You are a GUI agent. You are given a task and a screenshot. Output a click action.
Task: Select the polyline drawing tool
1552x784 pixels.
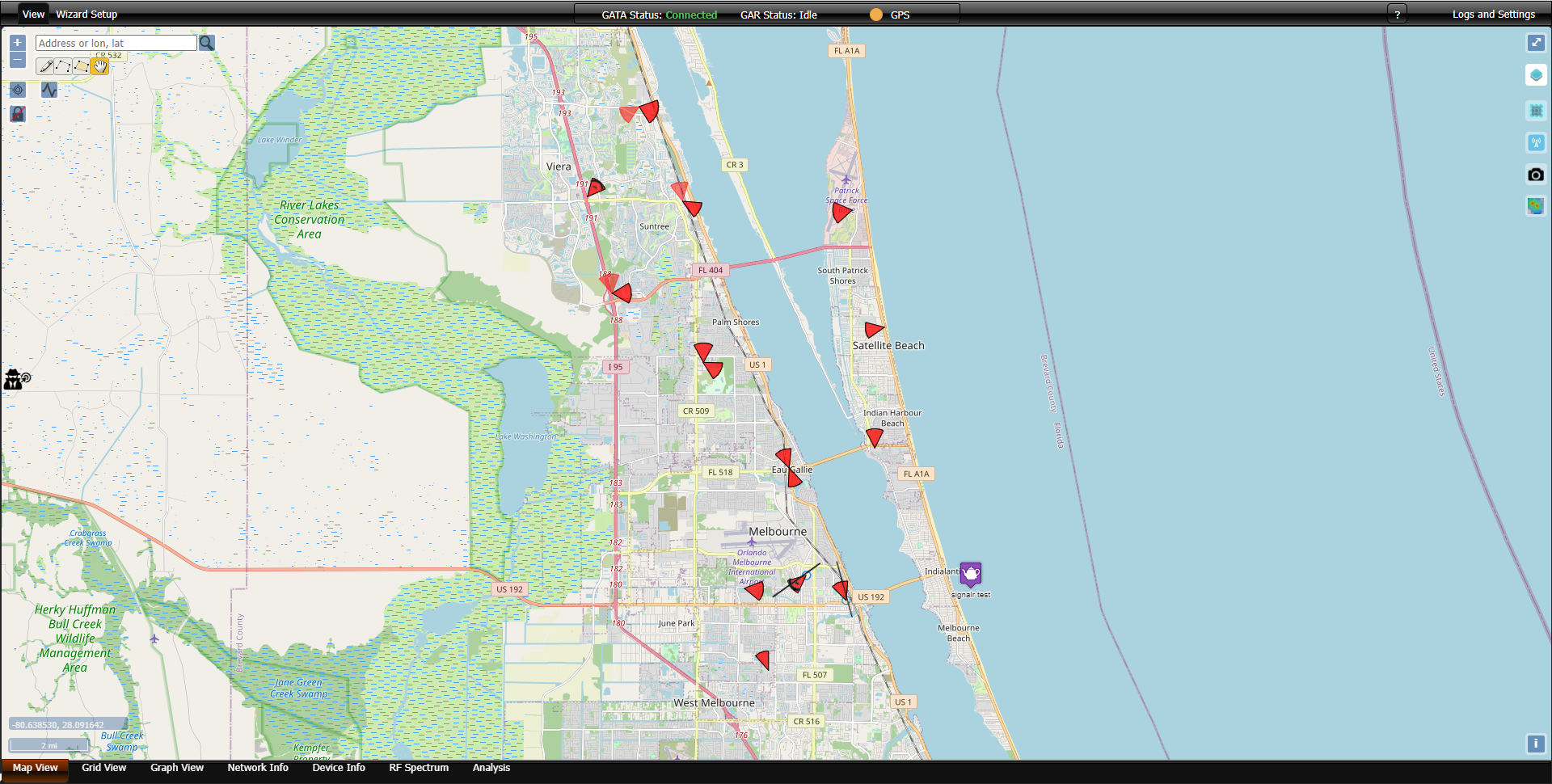click(x=63, y=66)
